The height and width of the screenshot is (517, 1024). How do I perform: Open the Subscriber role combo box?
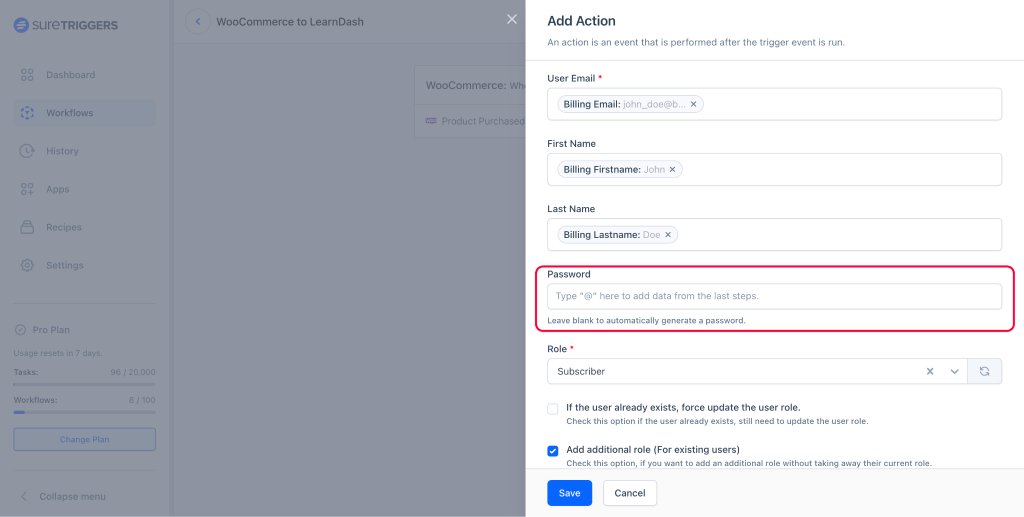click(757, 371)
